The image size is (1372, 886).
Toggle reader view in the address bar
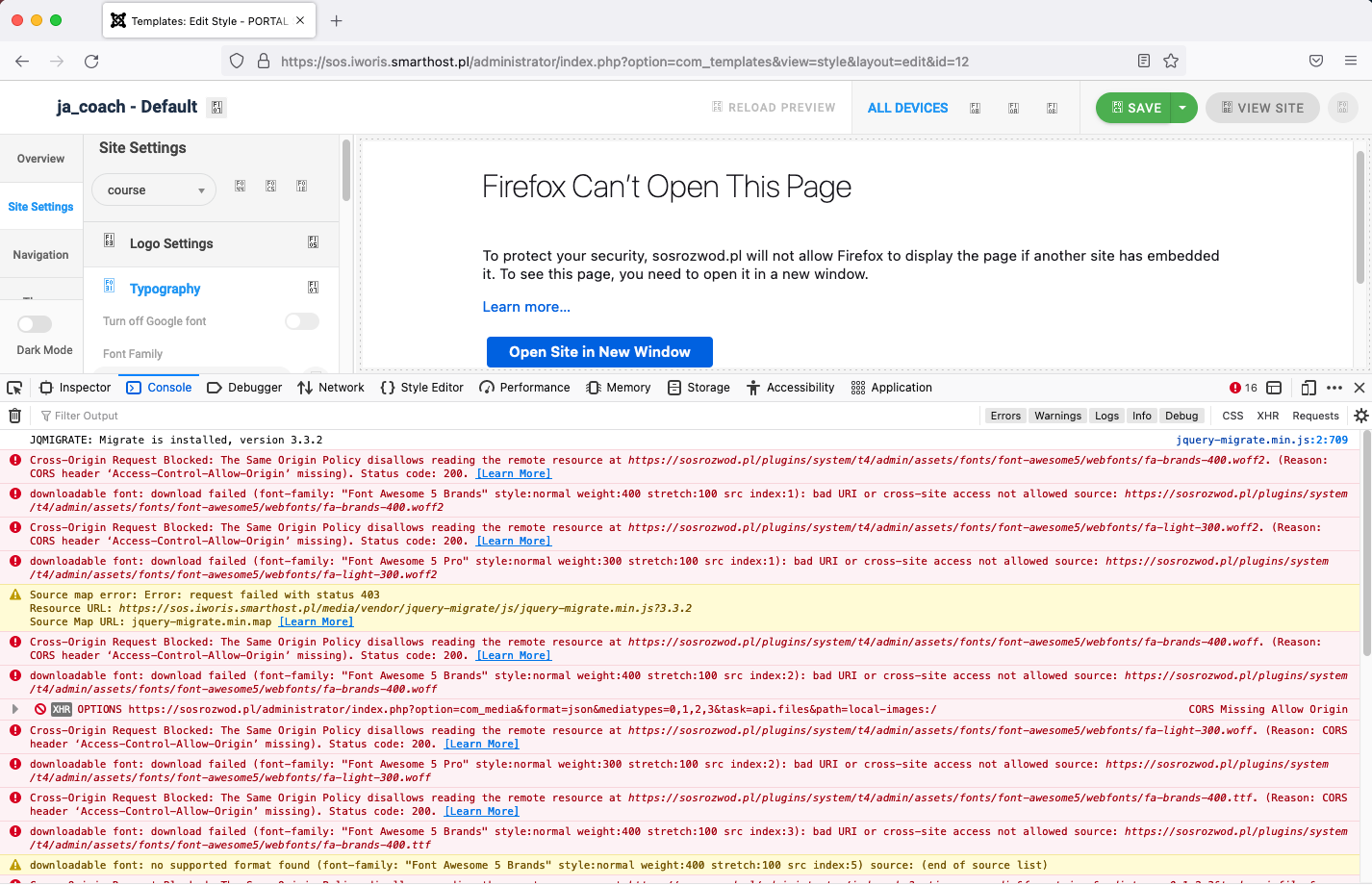point(1144,61)
